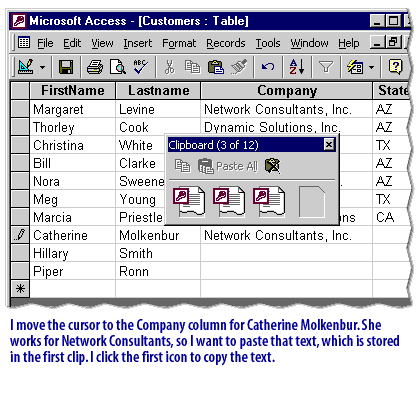Click the cell 'Thorley'
This screenshot has width=420, height=420.
73,127
